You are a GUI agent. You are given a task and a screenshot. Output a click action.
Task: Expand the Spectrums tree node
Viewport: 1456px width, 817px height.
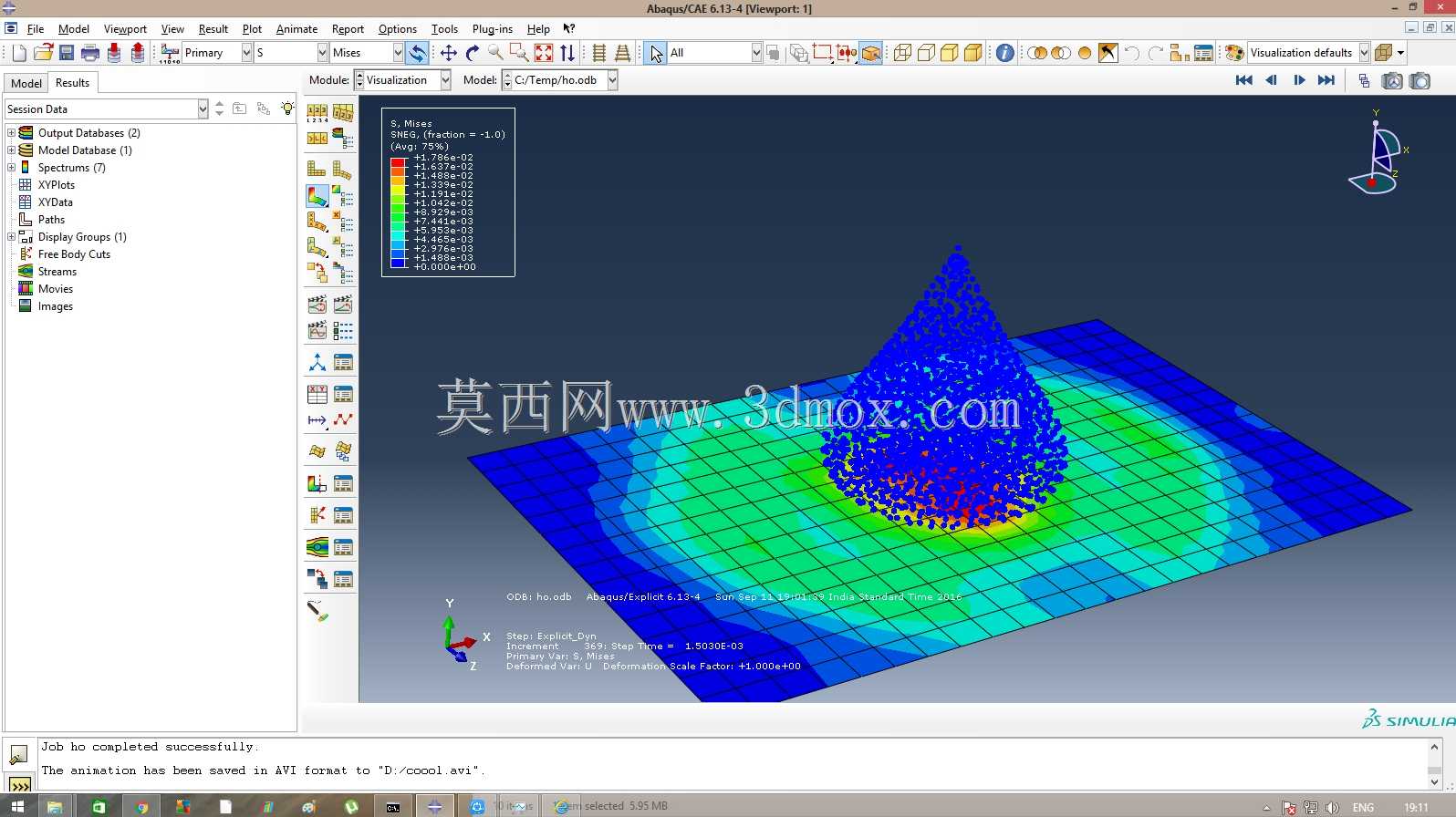tap(11, 168)
